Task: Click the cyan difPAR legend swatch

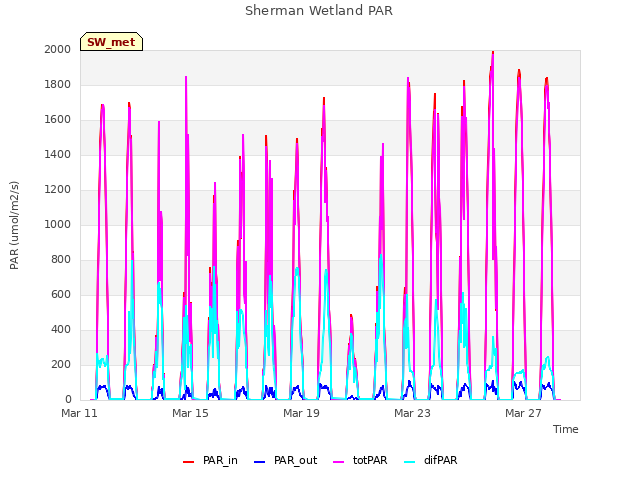Action: pyautogui.click(x=409, y=462)
